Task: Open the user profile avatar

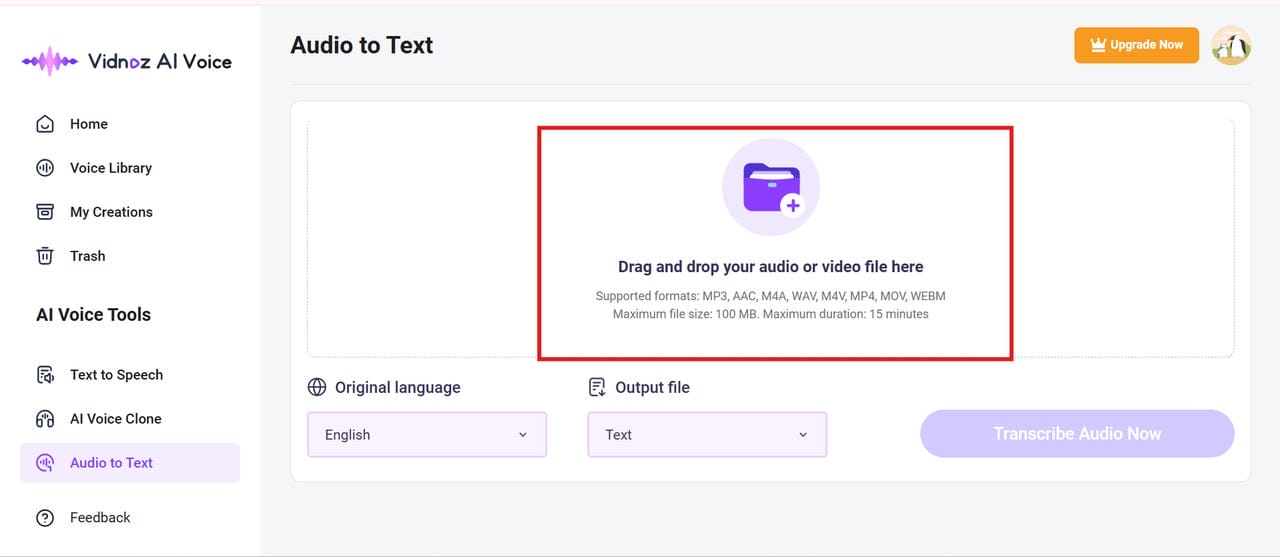Action: coord(1231,45)
